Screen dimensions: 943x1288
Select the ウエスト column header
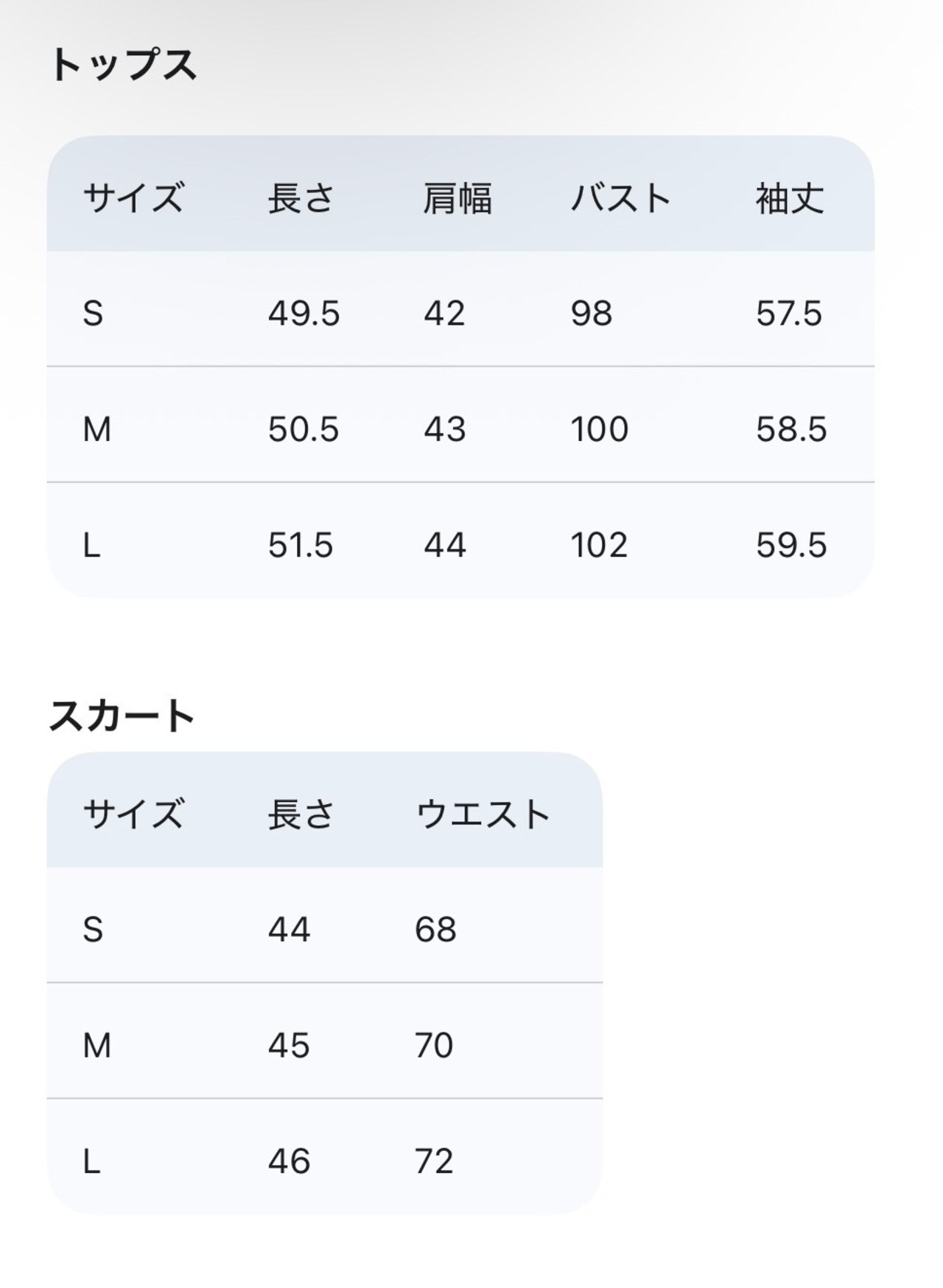[x=483, y=814]
